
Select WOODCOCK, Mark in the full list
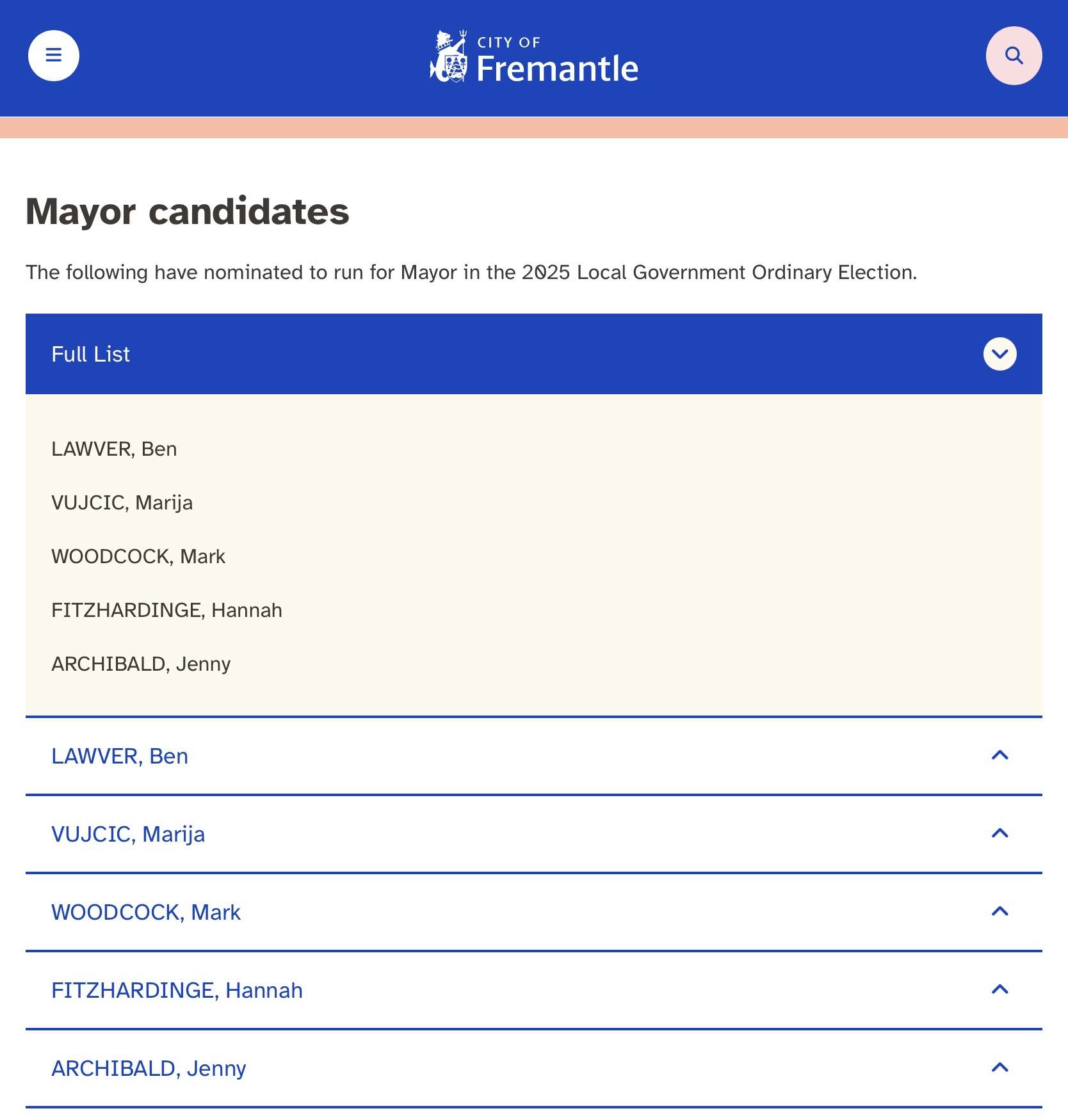click(x=138, y=557)
